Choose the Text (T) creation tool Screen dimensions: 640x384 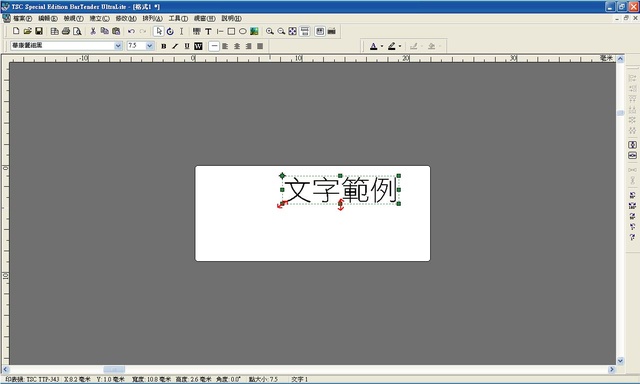click(x=208, y=31)
